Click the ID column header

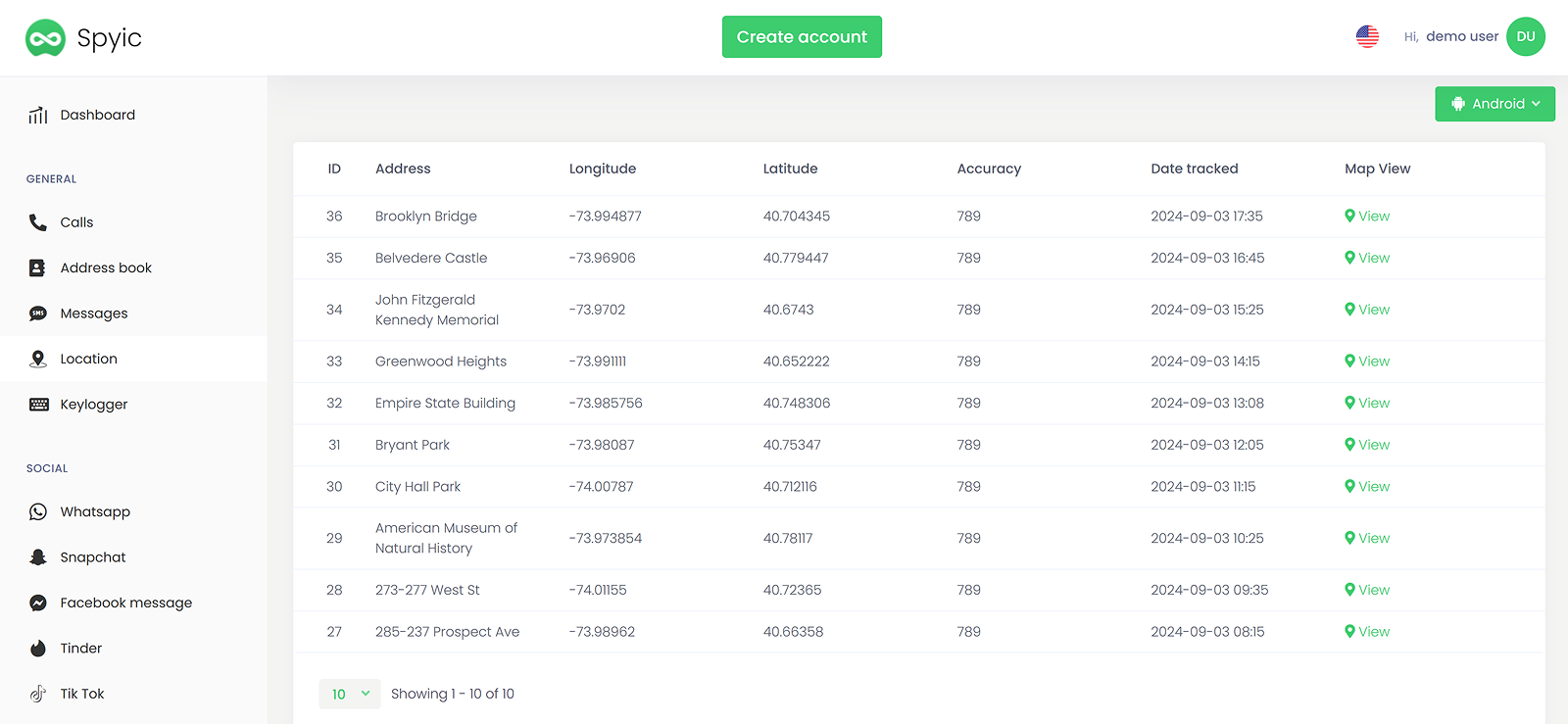[x=334, y=169]
